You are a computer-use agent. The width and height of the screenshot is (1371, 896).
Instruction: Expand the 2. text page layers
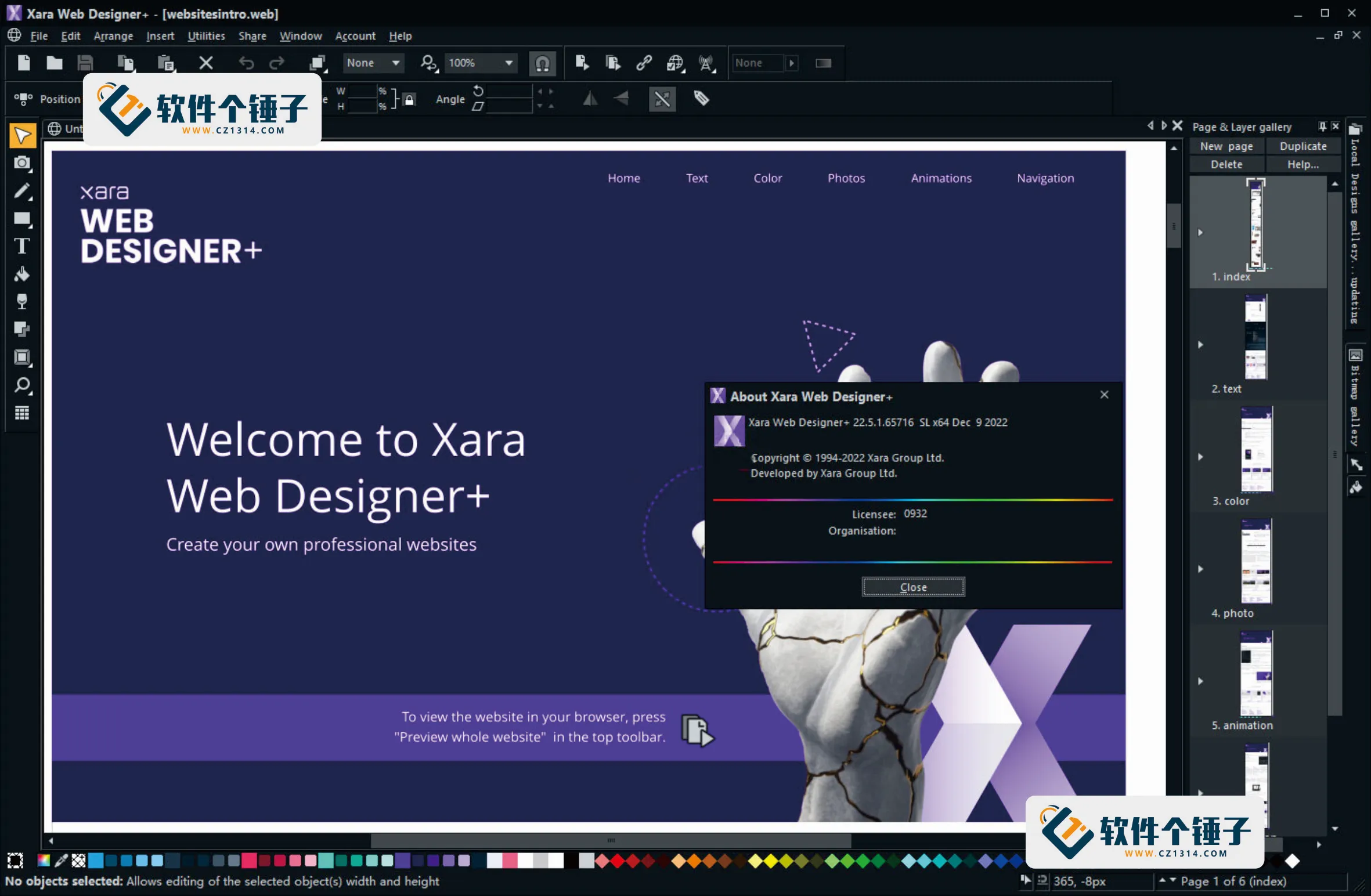(1200, 345)
